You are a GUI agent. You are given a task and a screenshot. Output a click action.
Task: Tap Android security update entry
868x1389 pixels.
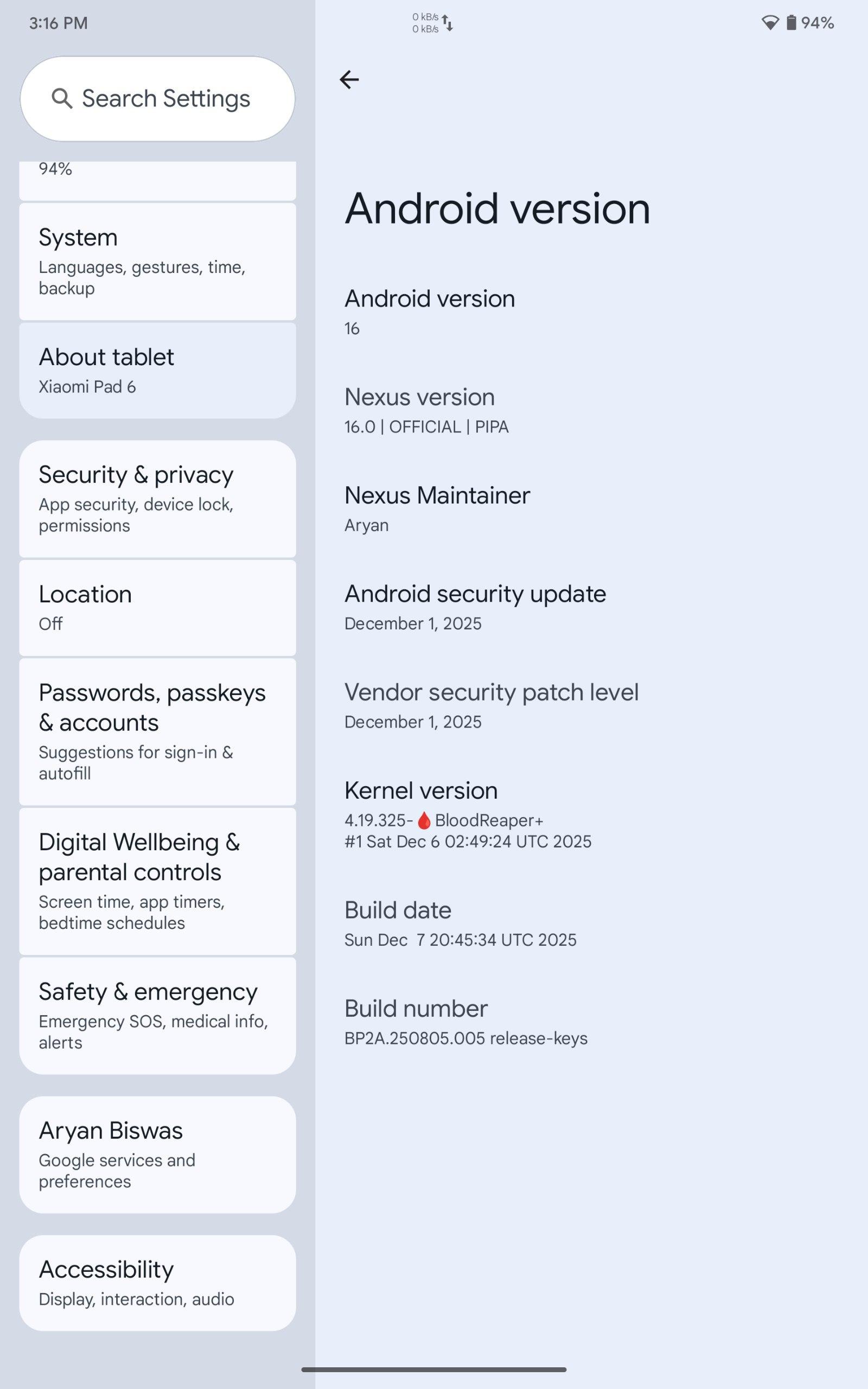click(x=475, y=607)
